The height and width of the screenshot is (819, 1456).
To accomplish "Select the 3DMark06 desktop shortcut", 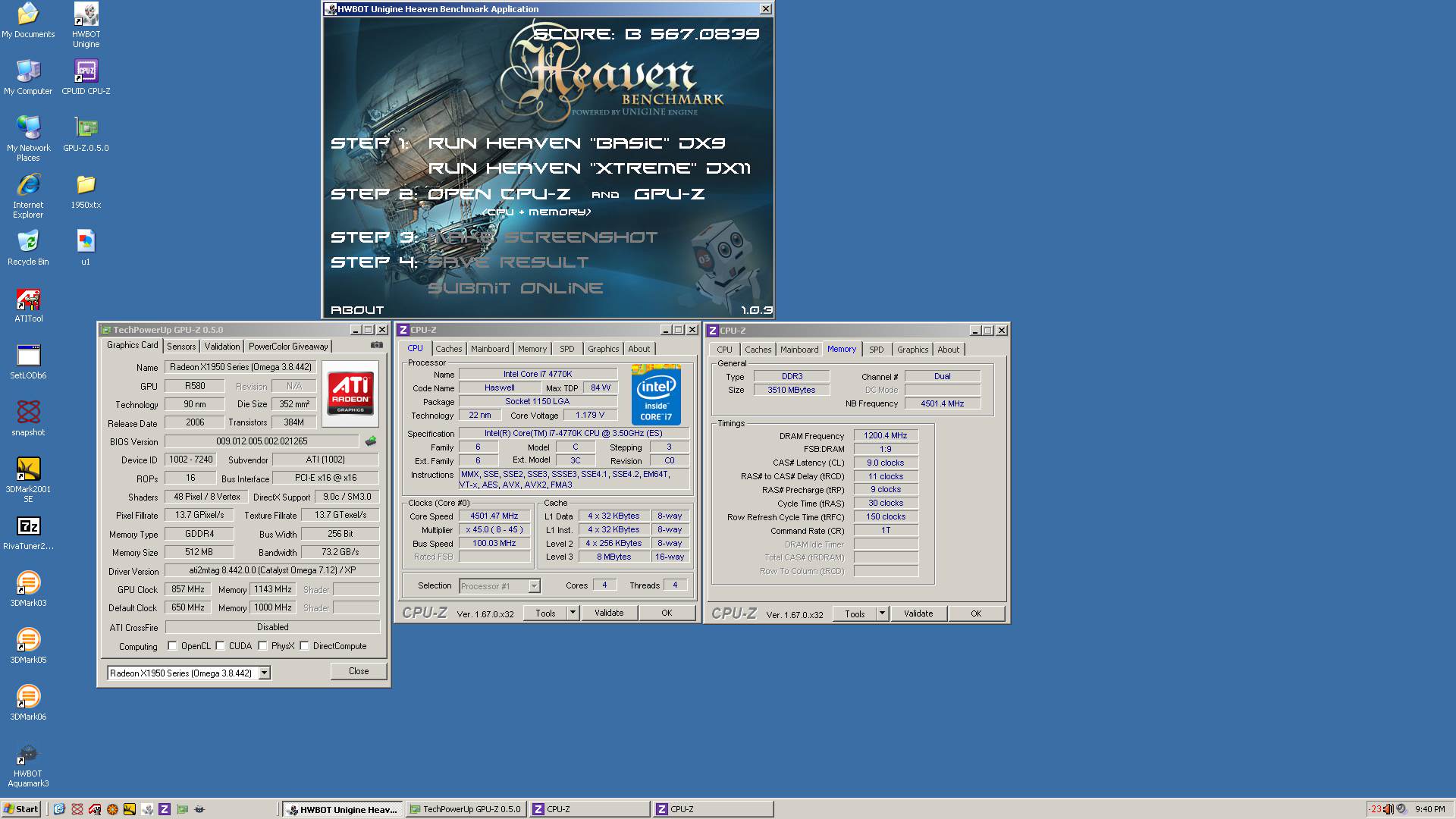I will coord(28,702).
